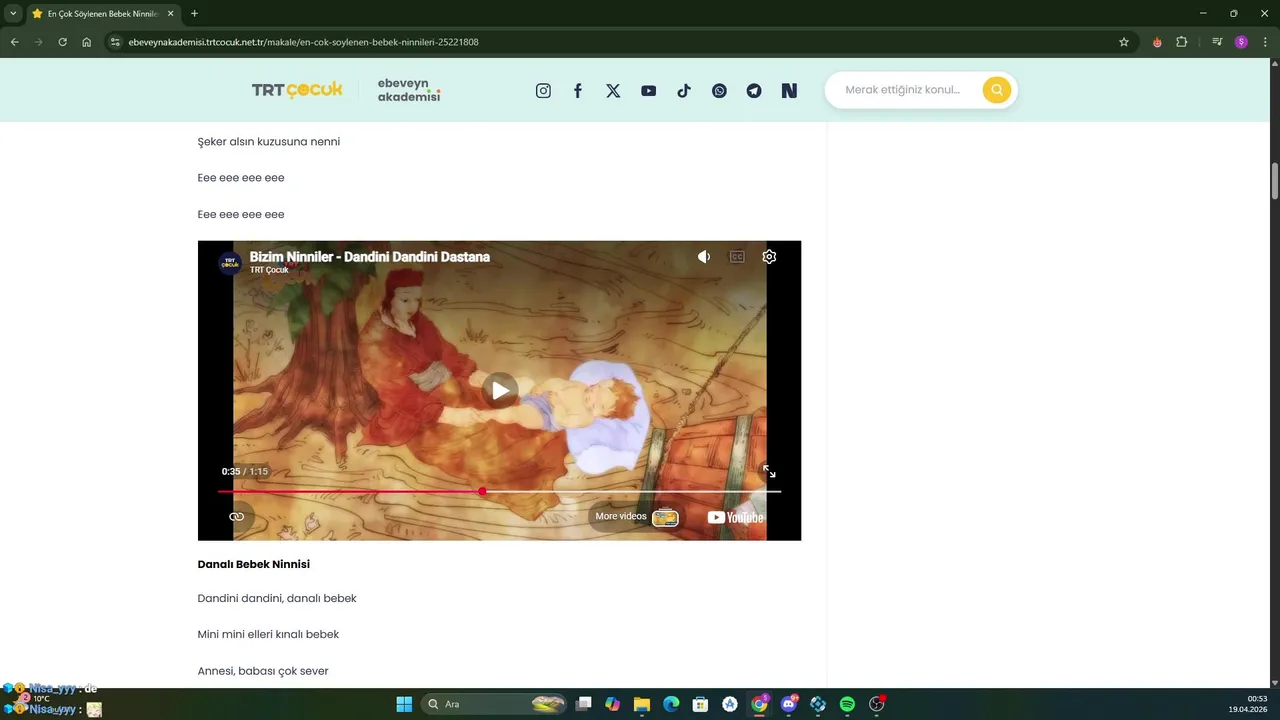Click 'Danalı Bebek Ninnisi' heading text

tap(254, 564)
